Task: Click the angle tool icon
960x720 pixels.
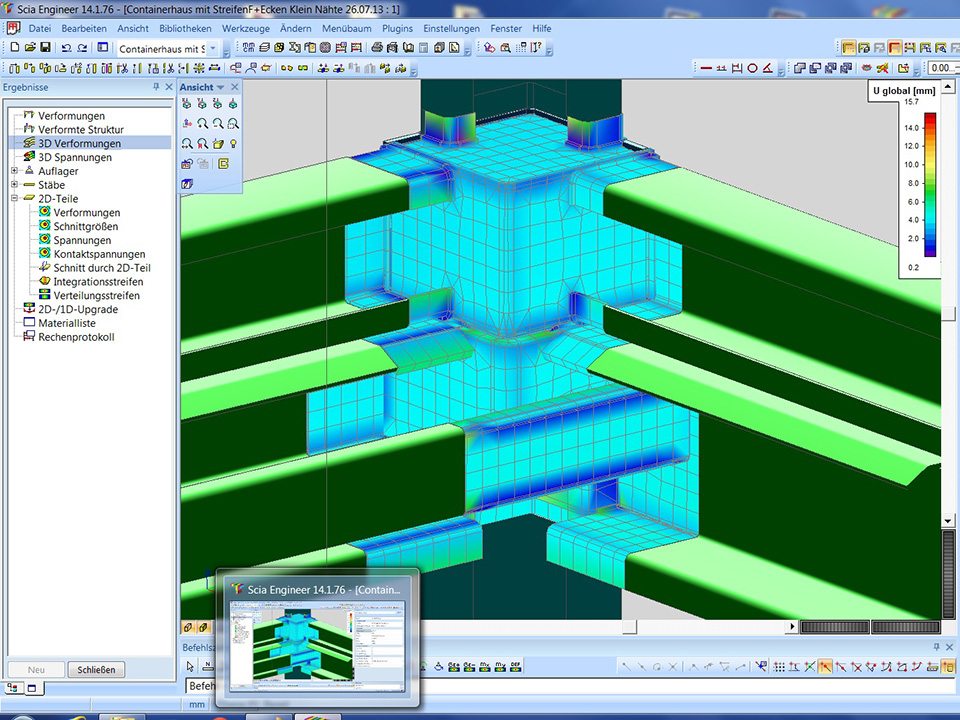Action: coord(767,68)
